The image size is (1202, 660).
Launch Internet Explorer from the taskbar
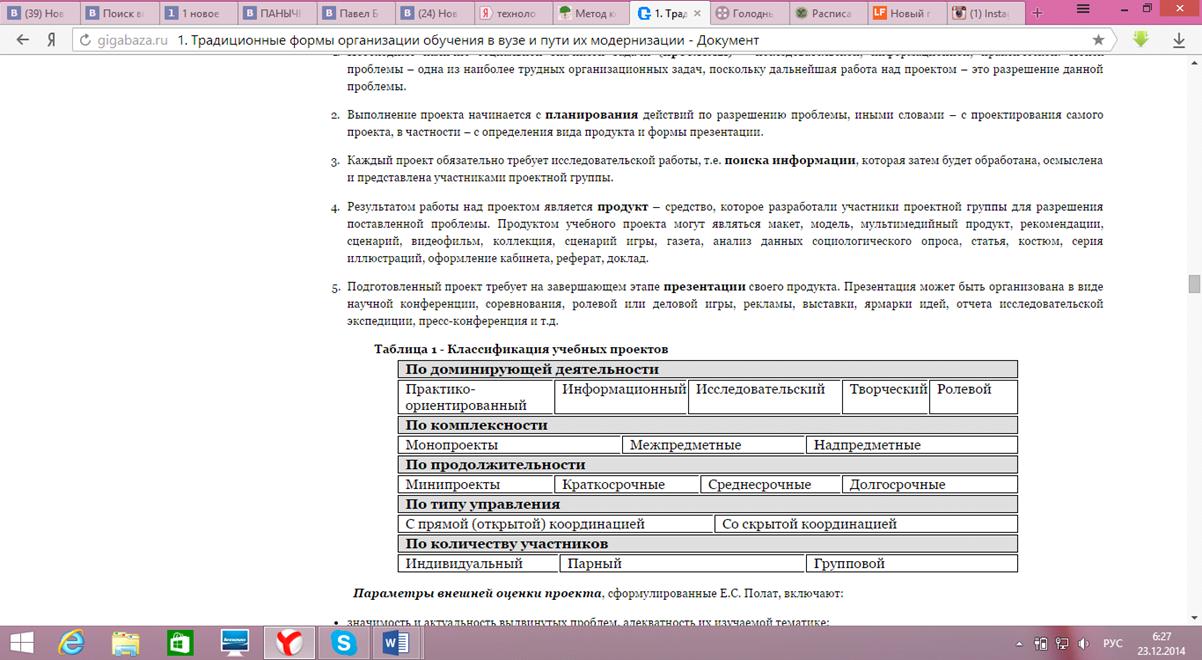72,642
